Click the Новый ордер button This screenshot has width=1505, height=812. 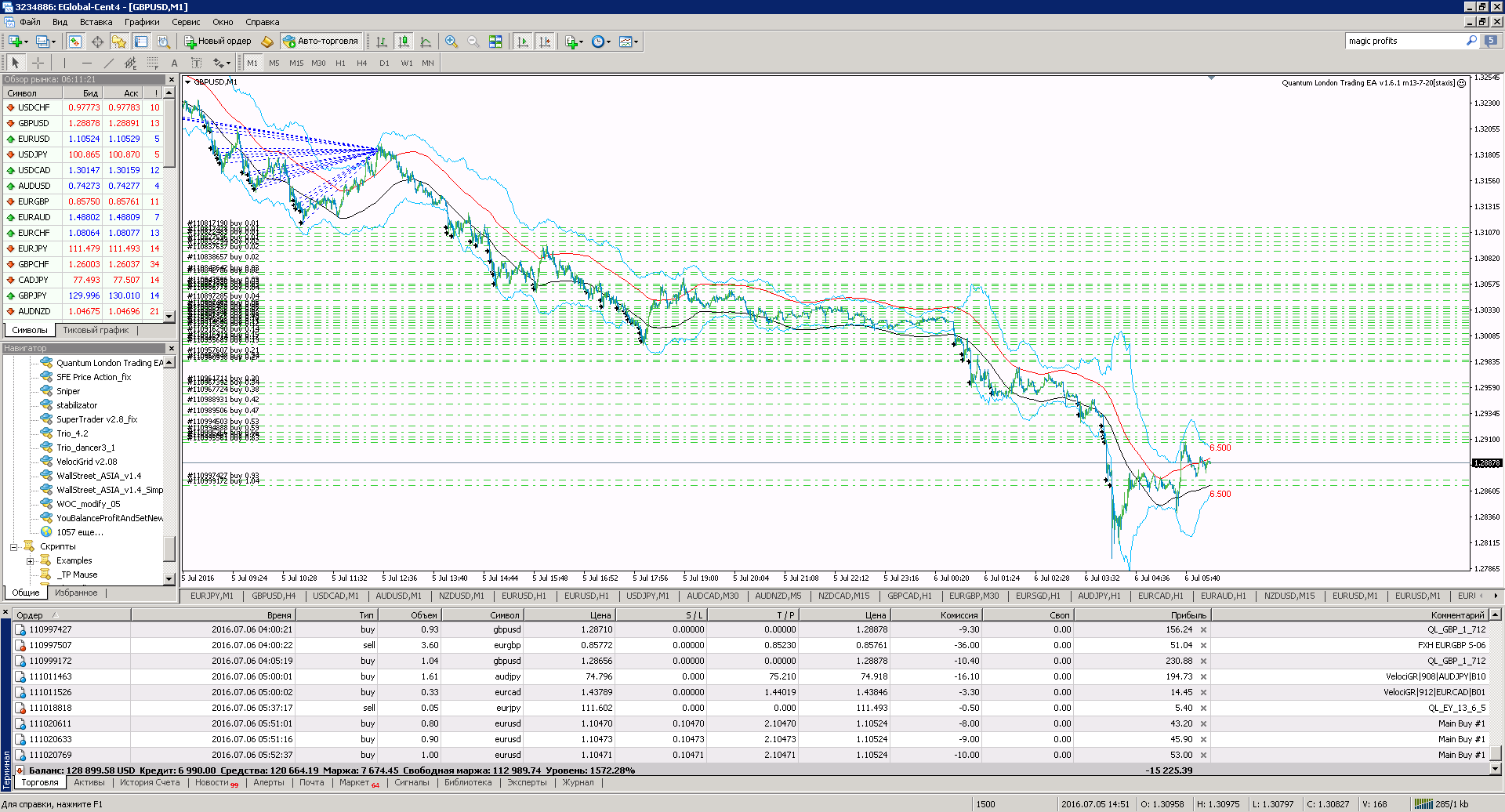(218, 42)
